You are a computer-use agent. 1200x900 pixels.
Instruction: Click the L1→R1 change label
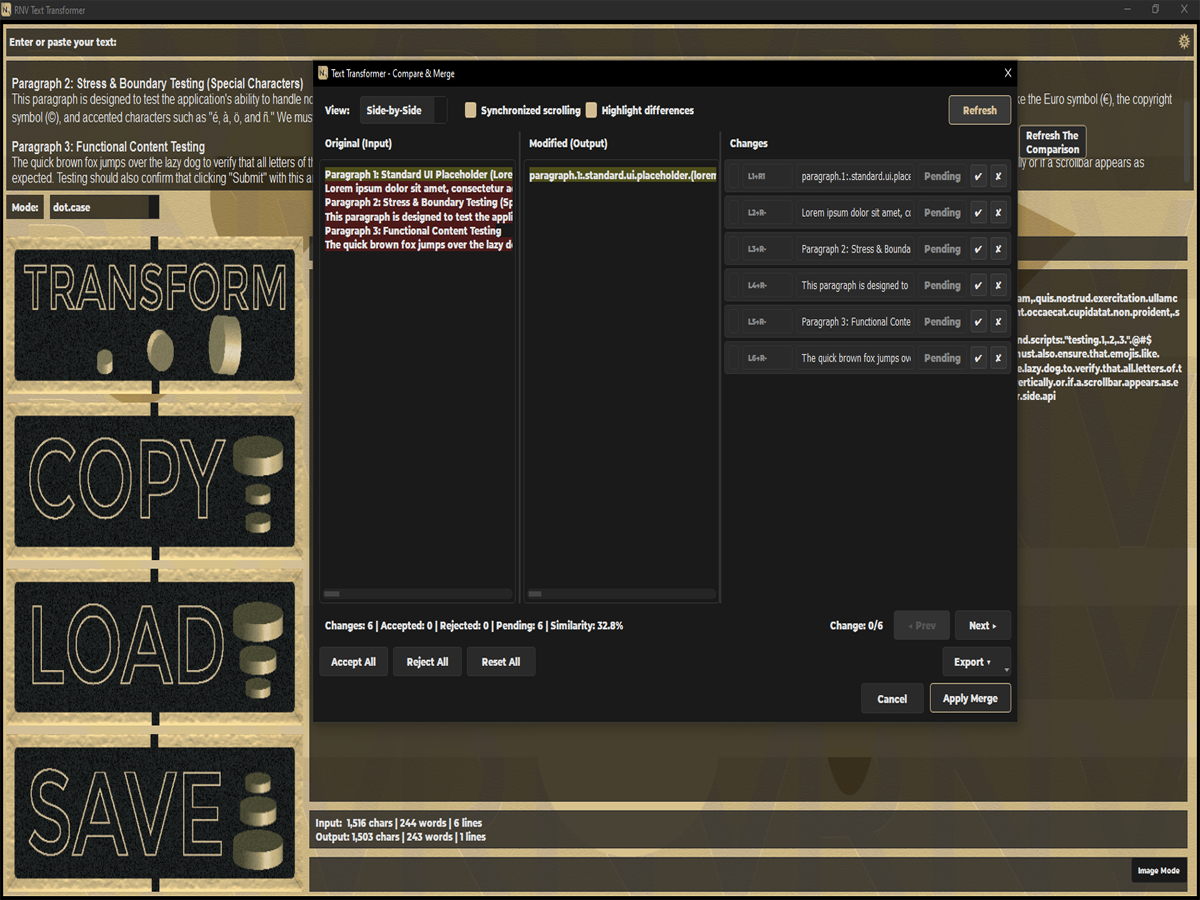(759, 176)
